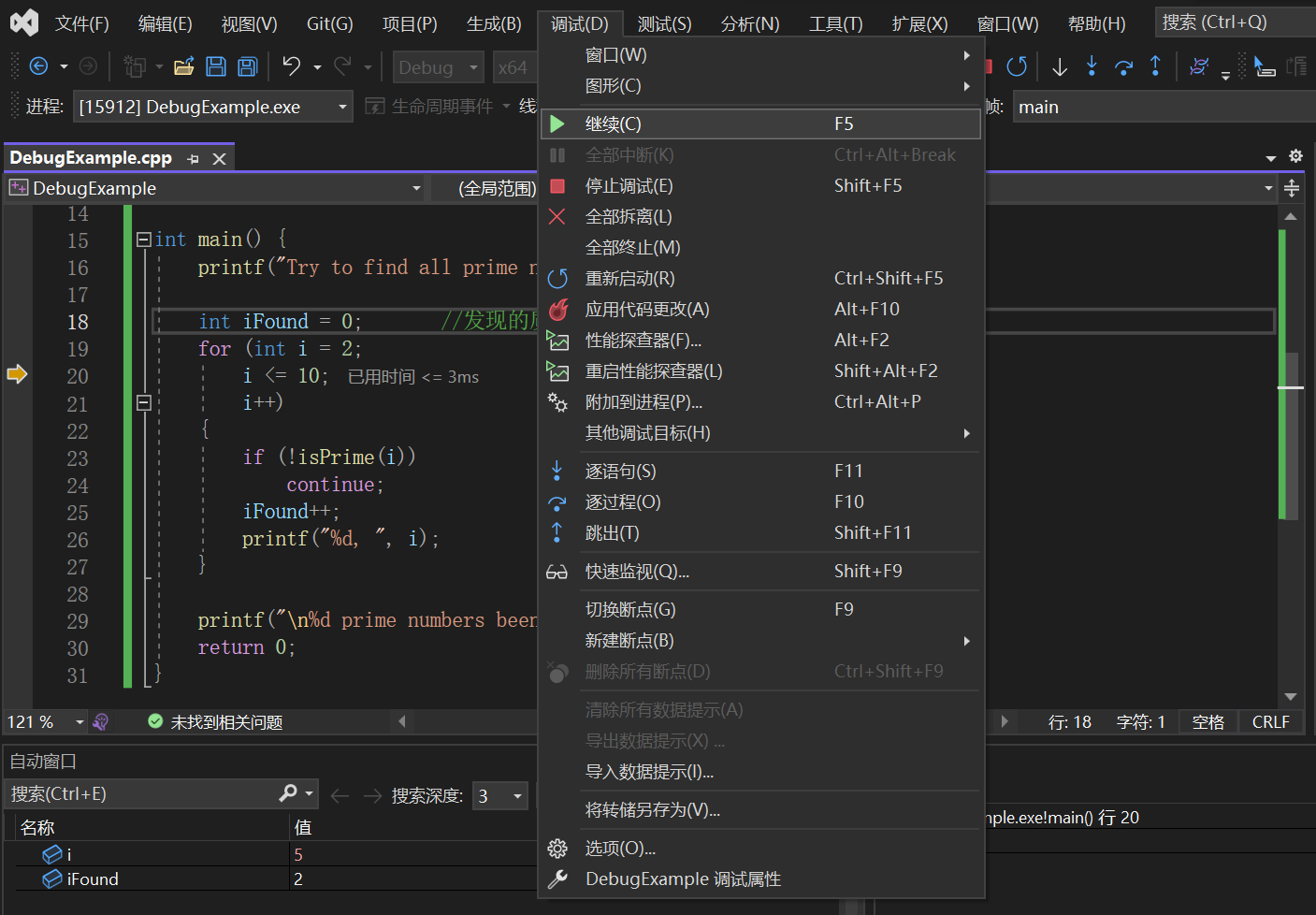Collapse the main function outline toggle
This screenshot has width=1316, height=915.
[x=144, y=240]
